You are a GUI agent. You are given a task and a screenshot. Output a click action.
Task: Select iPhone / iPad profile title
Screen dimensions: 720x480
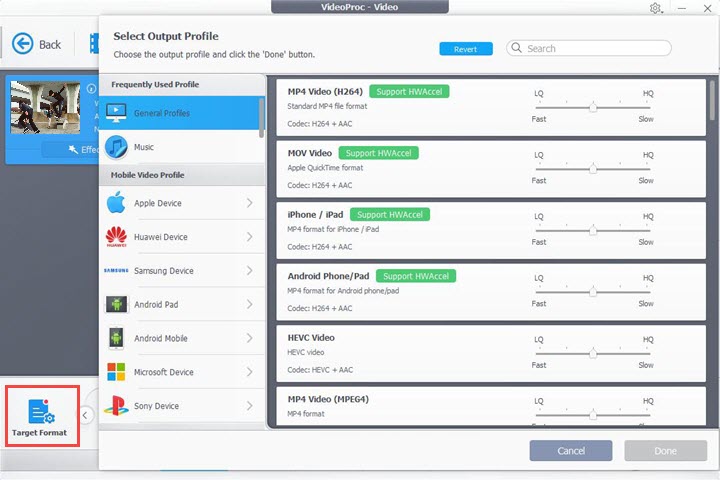pyautogui.click(x=315, y=215)
